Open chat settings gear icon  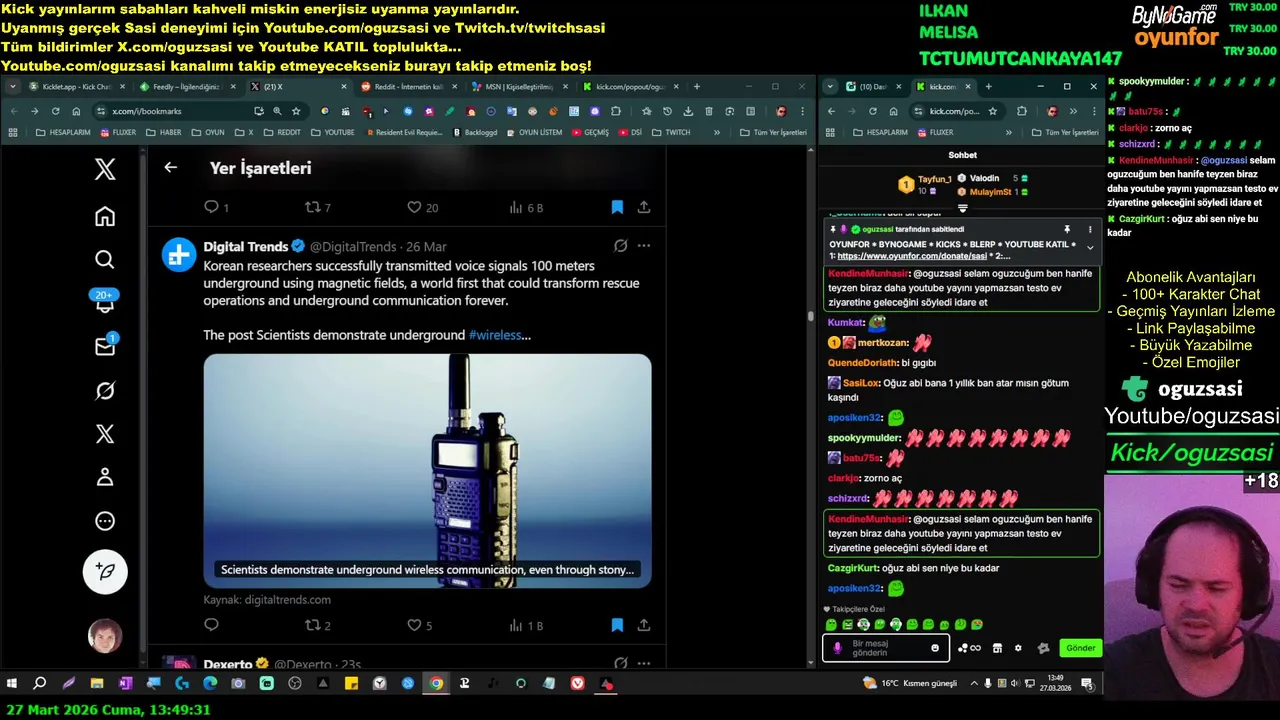1018,648
